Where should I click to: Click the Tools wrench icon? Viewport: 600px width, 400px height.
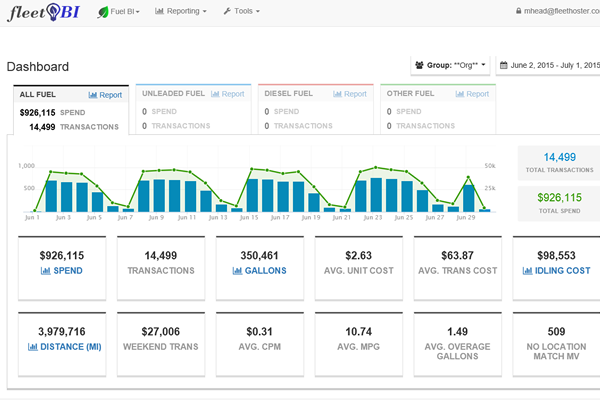click(x=227, y=11)
